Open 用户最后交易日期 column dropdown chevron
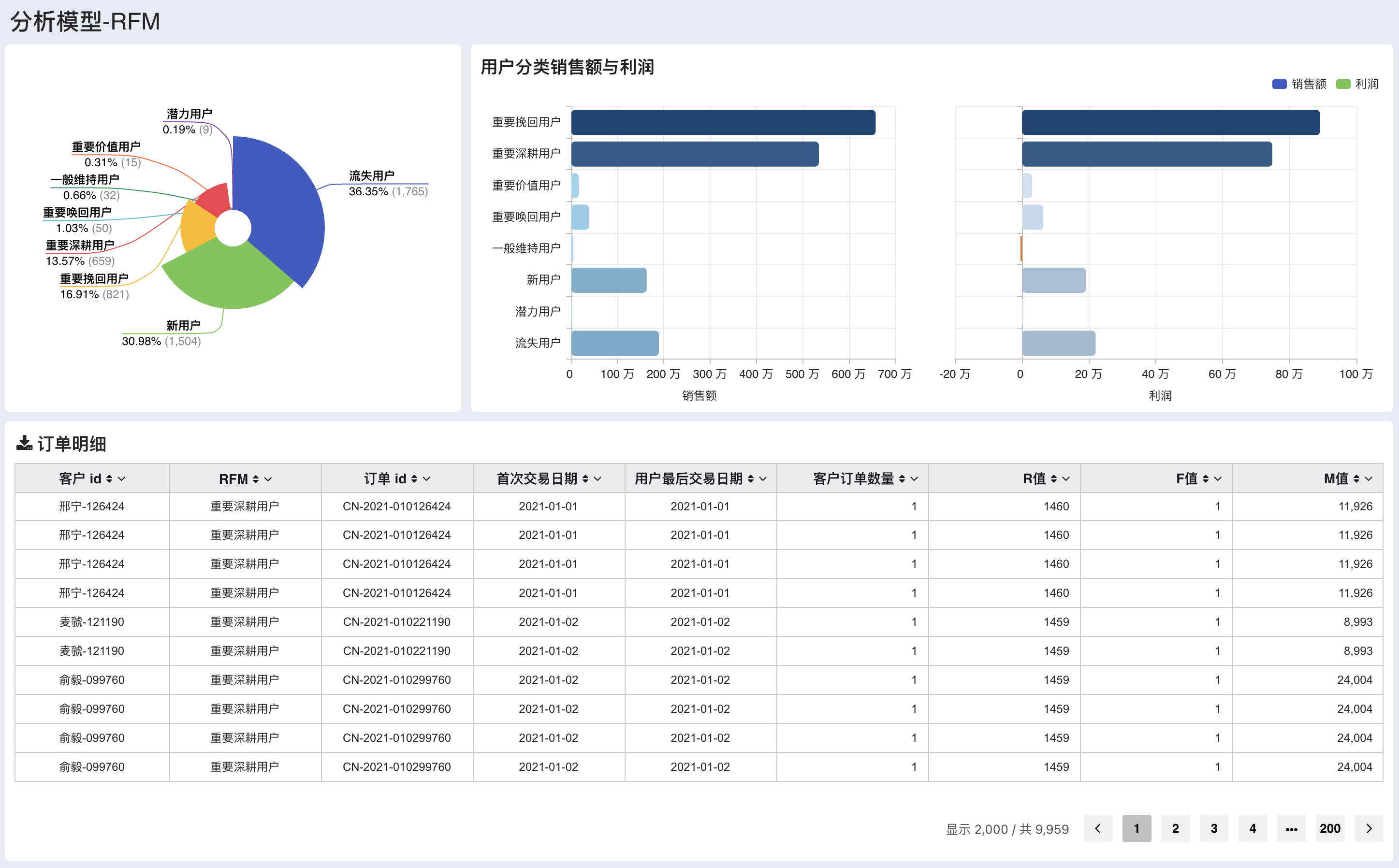Screen dimensions: 1399x868 tap(763, 479)
